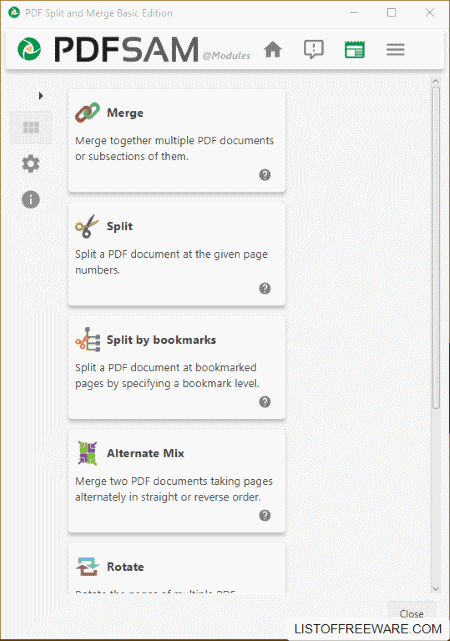Image resolution: width=450 pixels, height=641 pixels.
Task: Click the Close button
Action: tap(412, 614)
